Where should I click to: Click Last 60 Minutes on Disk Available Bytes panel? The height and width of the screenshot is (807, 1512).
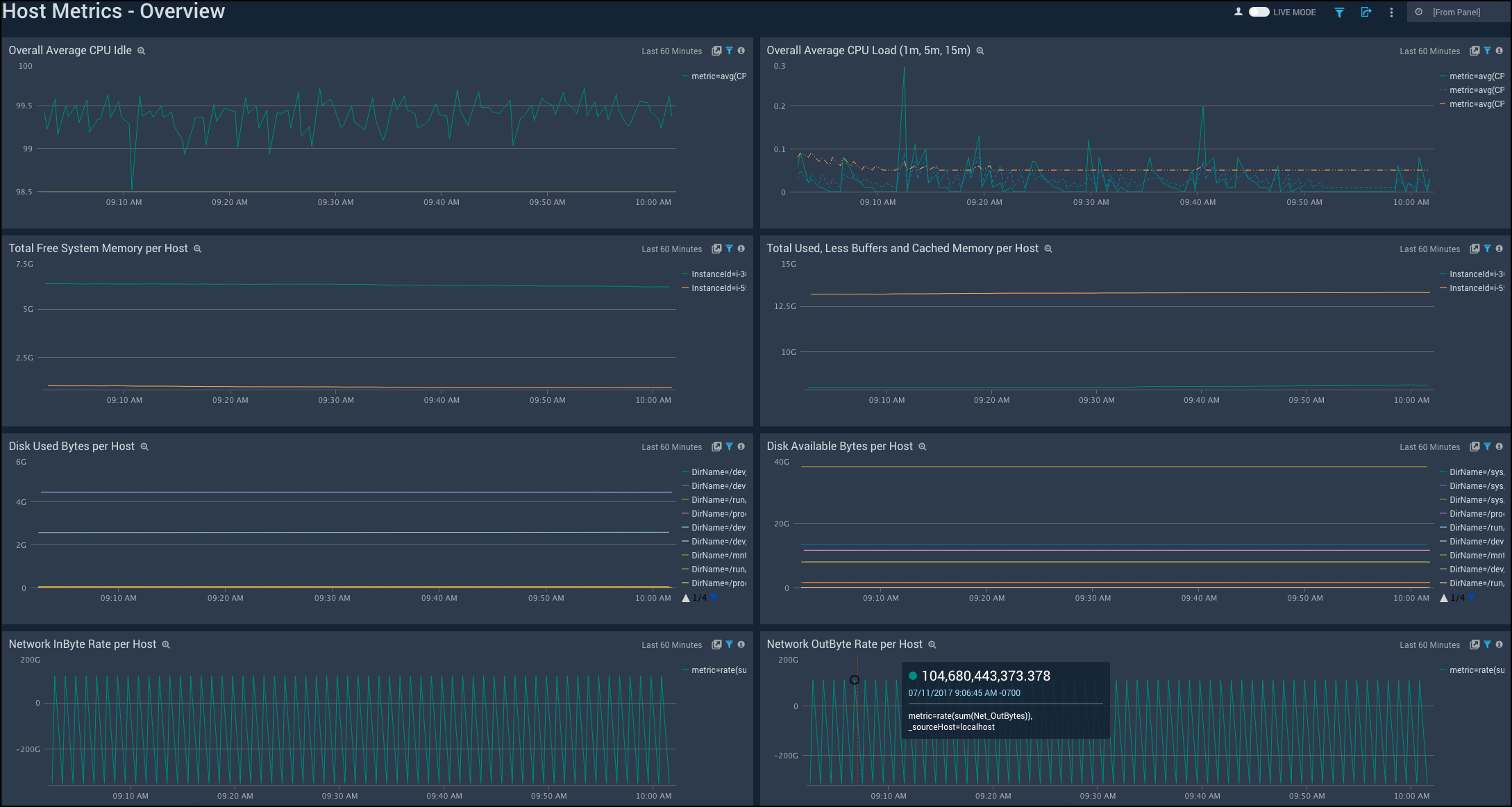tap(1429, 447)
